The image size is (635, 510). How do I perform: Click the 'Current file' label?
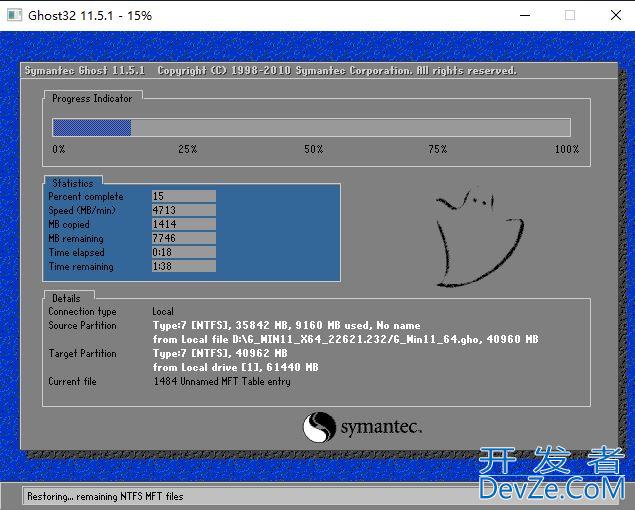click(72, 381)
